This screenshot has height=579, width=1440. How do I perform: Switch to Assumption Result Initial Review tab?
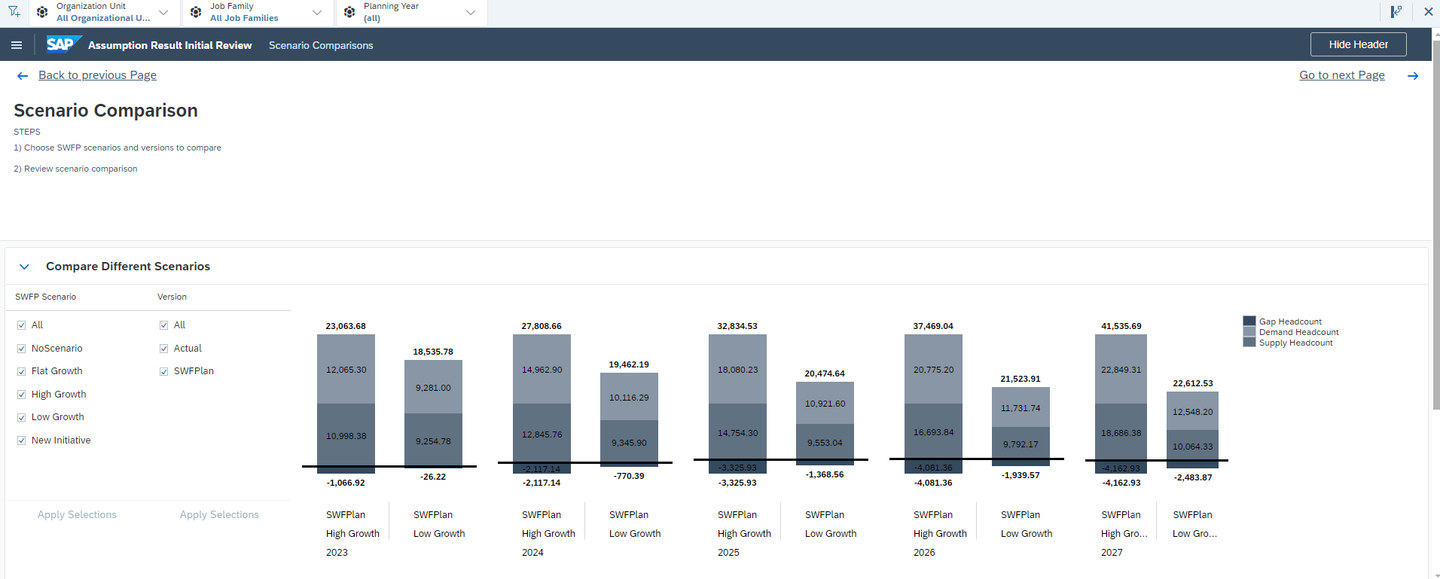coord(170,45)
